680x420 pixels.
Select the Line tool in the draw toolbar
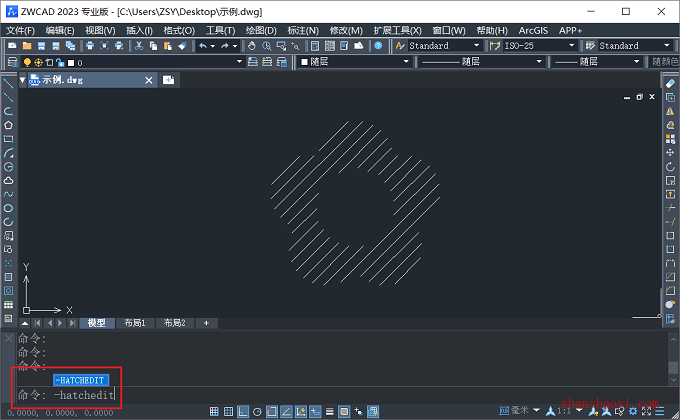pos(8,83)
